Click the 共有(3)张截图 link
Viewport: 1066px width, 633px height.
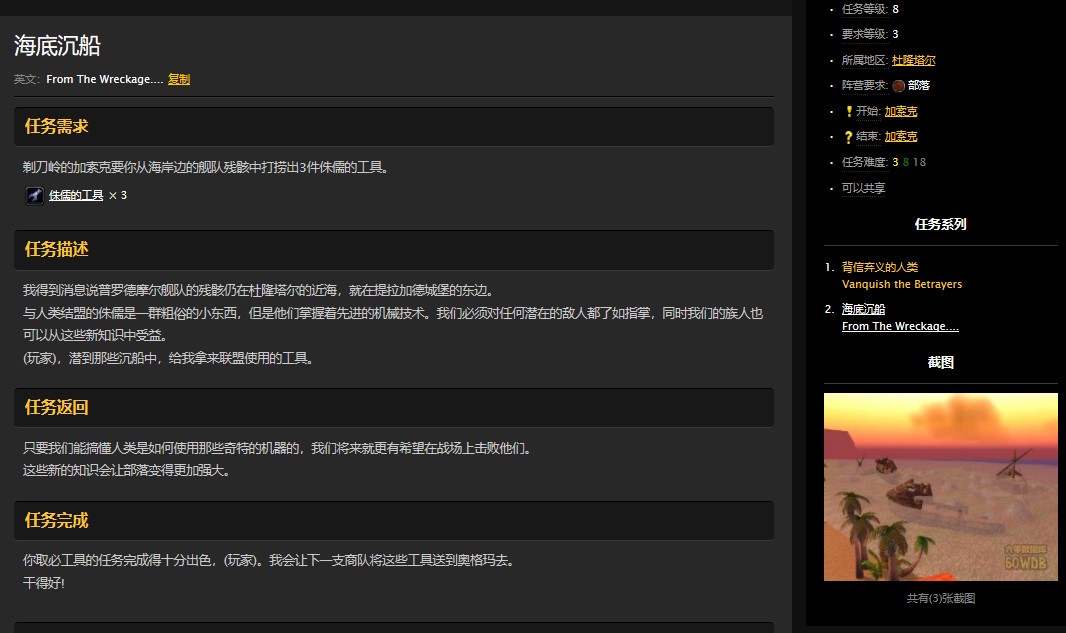point(939,597)
